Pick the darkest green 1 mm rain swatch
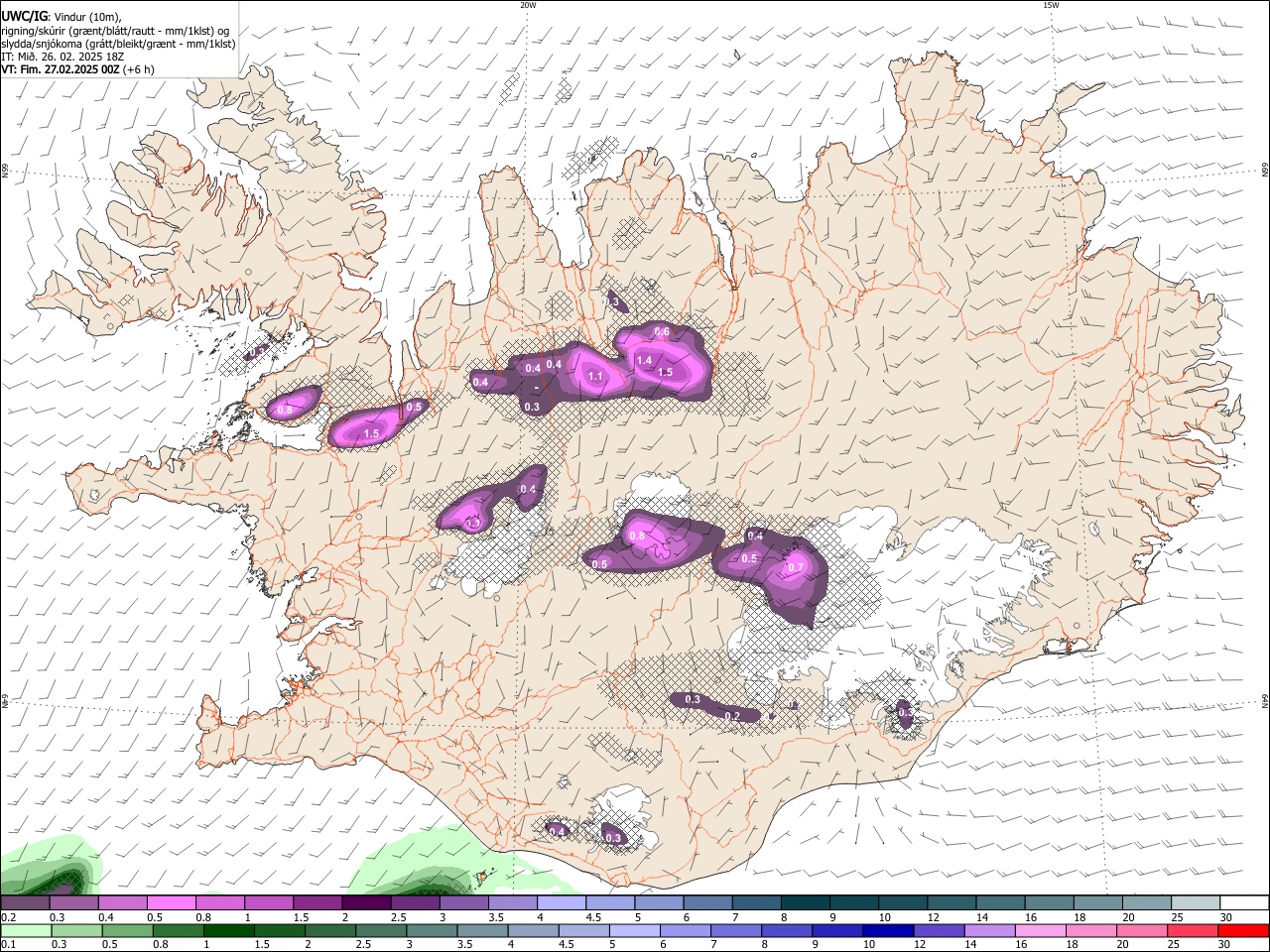This screenshot has height=952, width=1270. 228,931
